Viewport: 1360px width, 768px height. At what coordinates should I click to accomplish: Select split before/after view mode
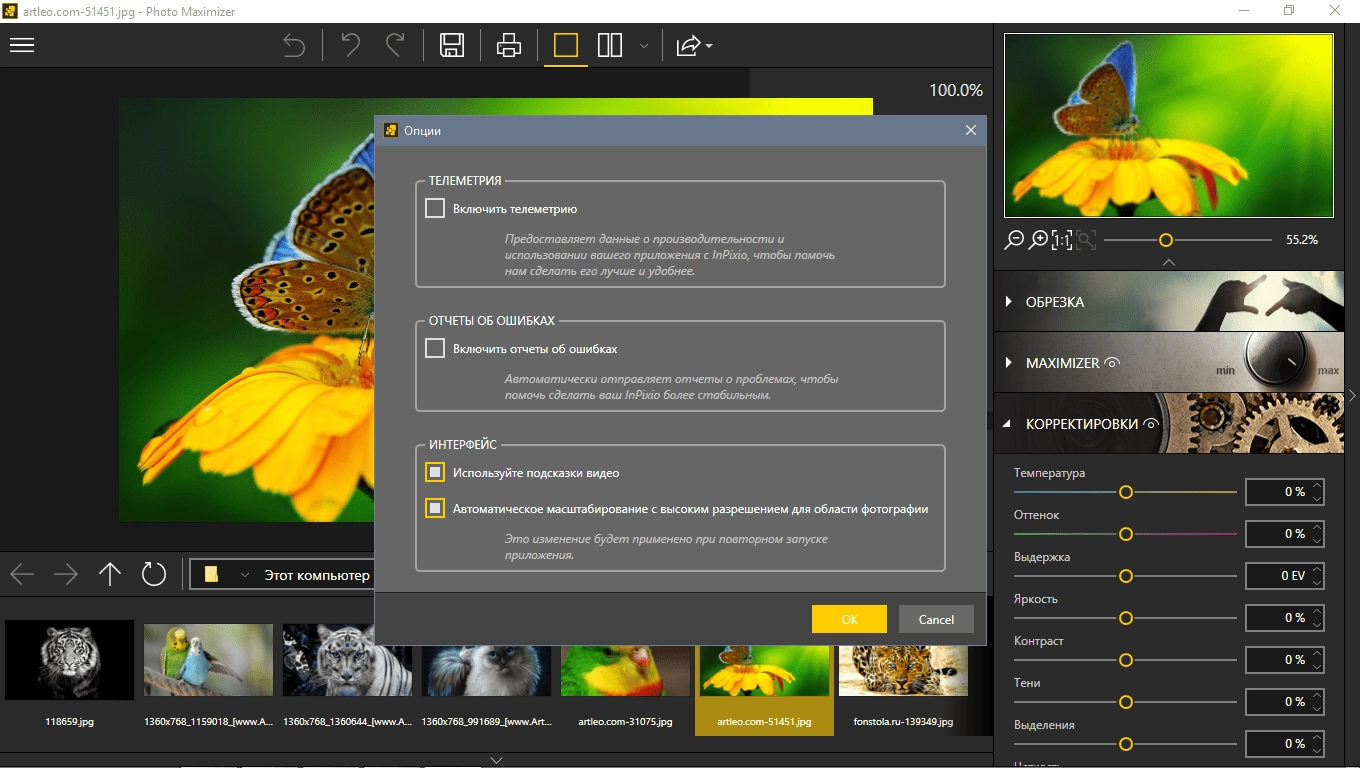coord(610,45)
